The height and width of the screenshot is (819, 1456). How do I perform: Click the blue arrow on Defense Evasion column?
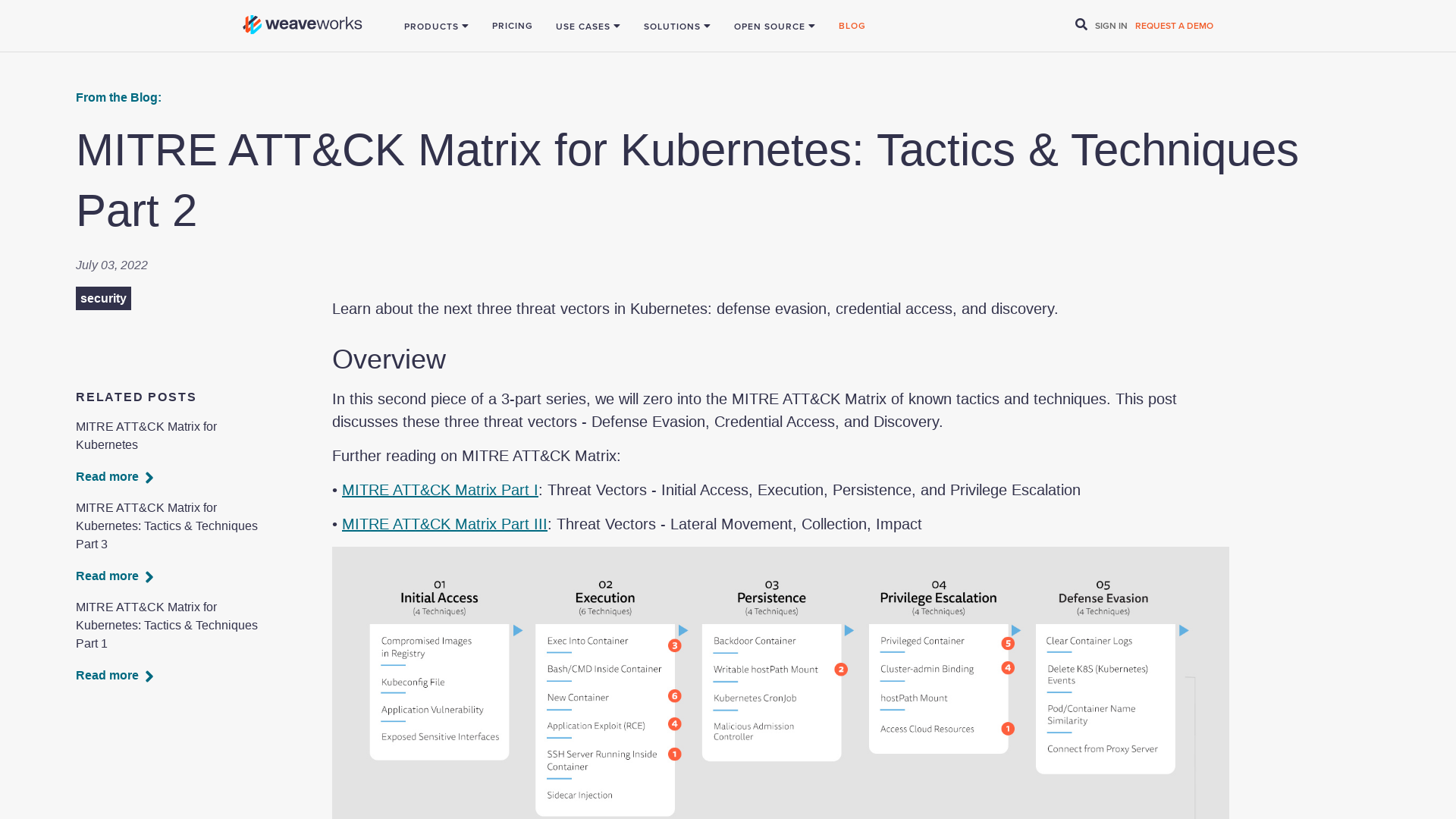(x=1184, y=630)
